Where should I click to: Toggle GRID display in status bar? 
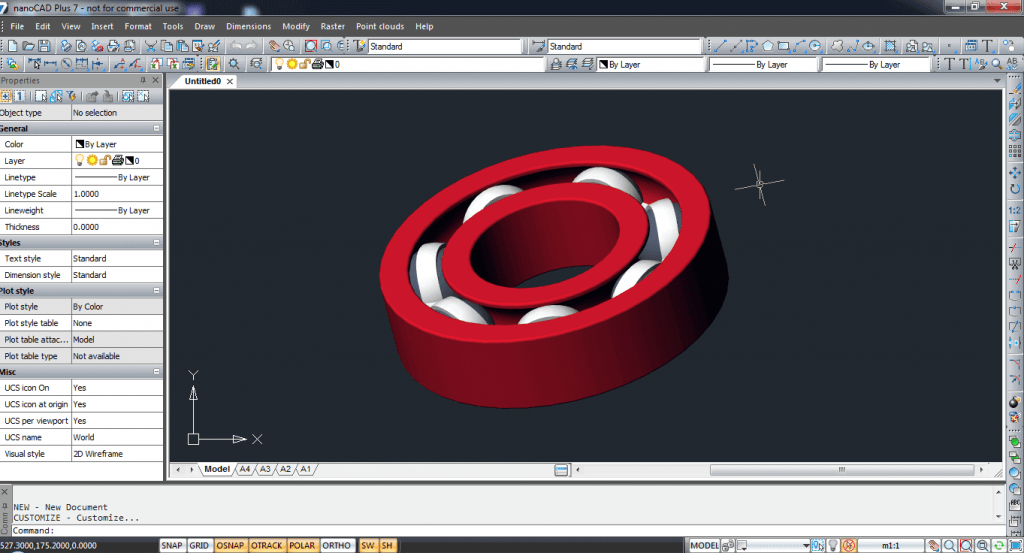click(200, 545)
